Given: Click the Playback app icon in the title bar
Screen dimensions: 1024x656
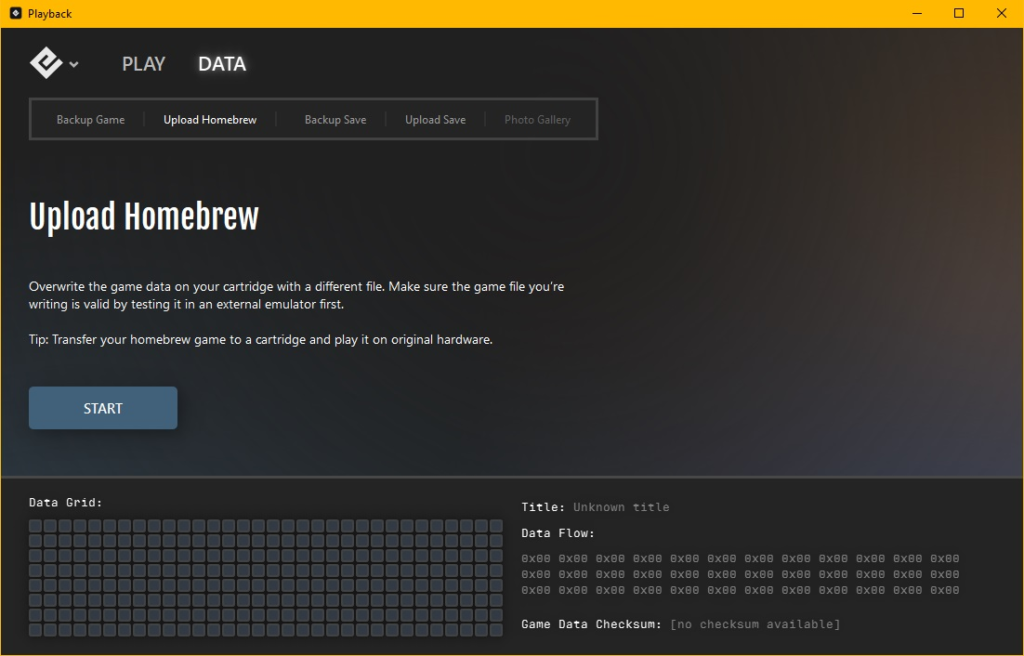Looking at the screenshot, I should click(15, 13).
